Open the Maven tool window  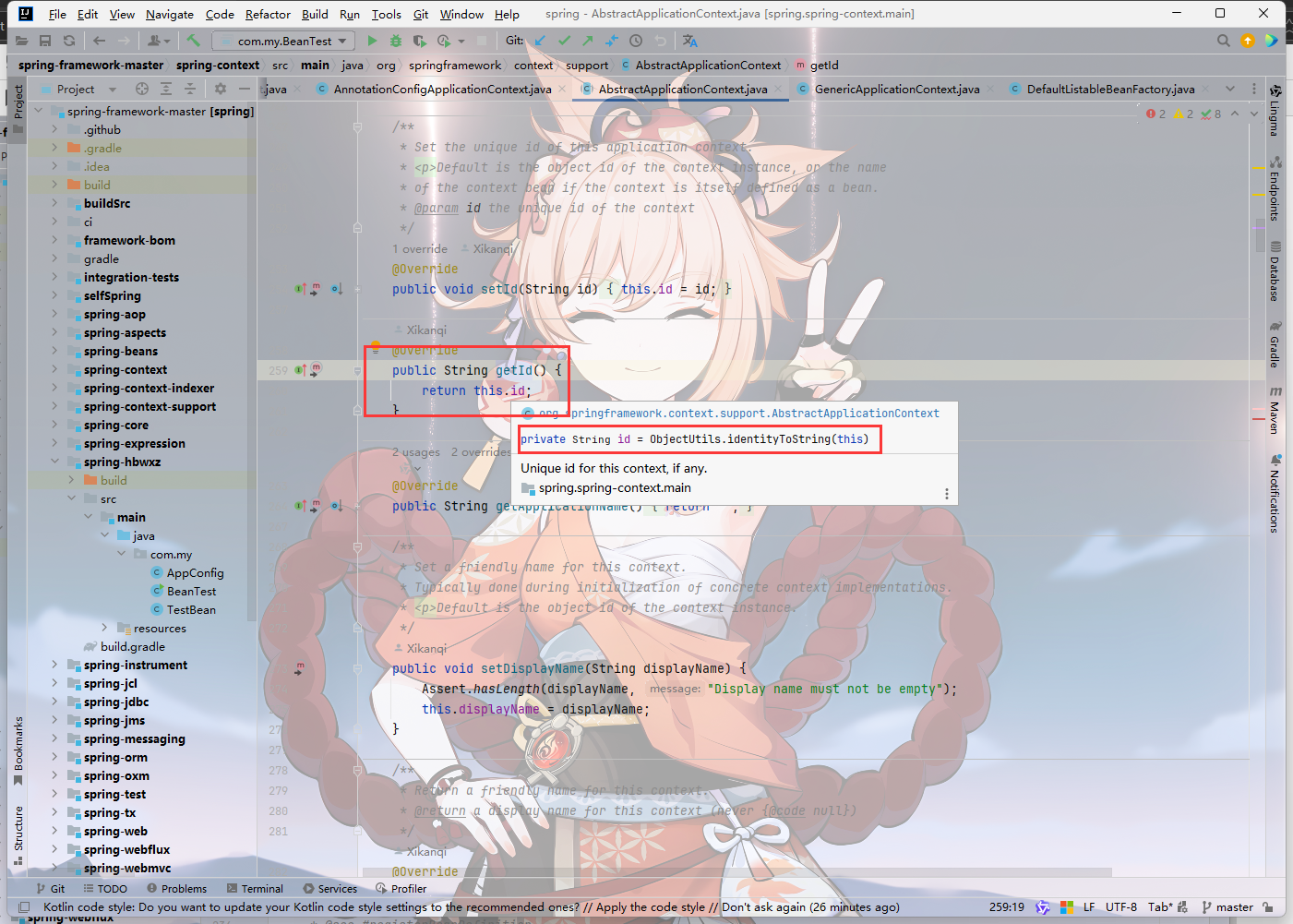coord(1275,410)
